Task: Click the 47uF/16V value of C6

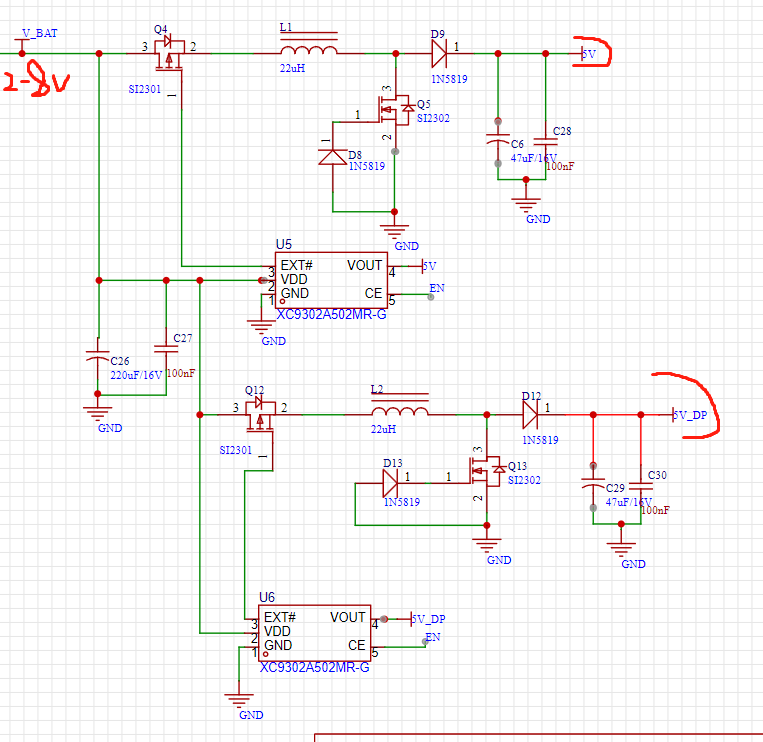Action: pos(534,158)
